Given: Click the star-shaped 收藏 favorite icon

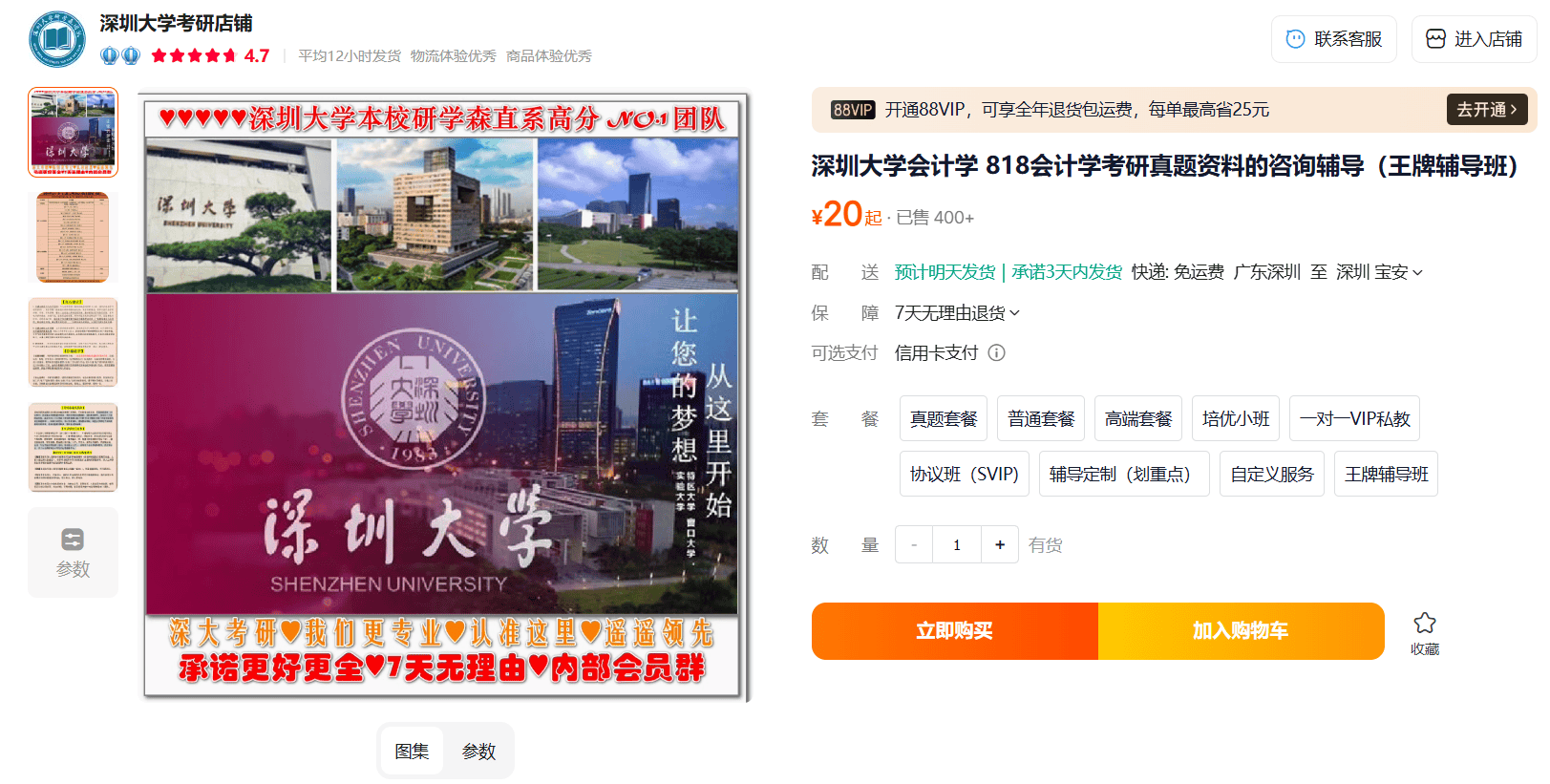Looking at the screenshot, I should click(1425, 623).
